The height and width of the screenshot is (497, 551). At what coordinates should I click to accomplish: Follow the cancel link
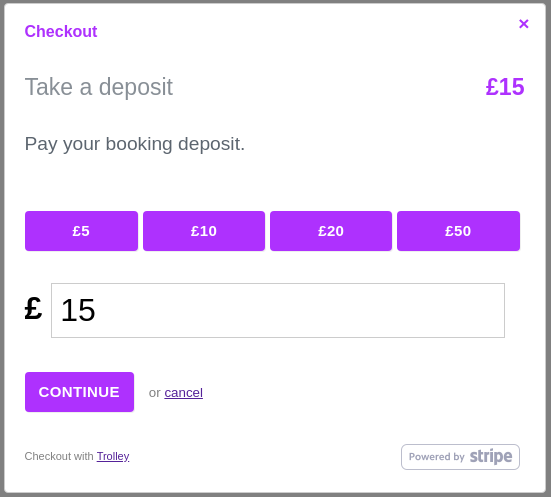pyautogui.click(x=183, y=393)
